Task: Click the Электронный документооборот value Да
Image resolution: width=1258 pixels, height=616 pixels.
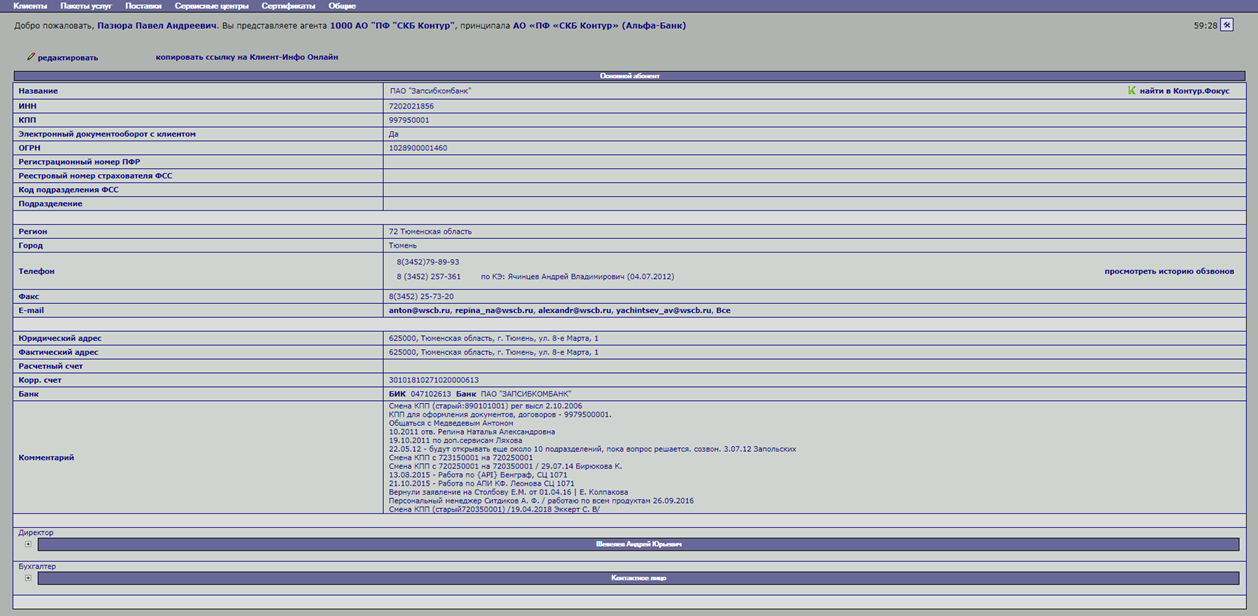Action: point(394,134)
